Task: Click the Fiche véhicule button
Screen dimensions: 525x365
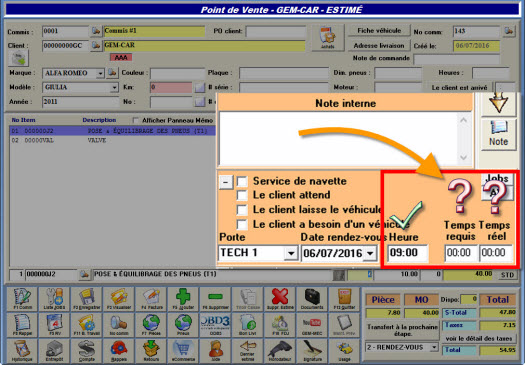Action: [x=379, y=30]
